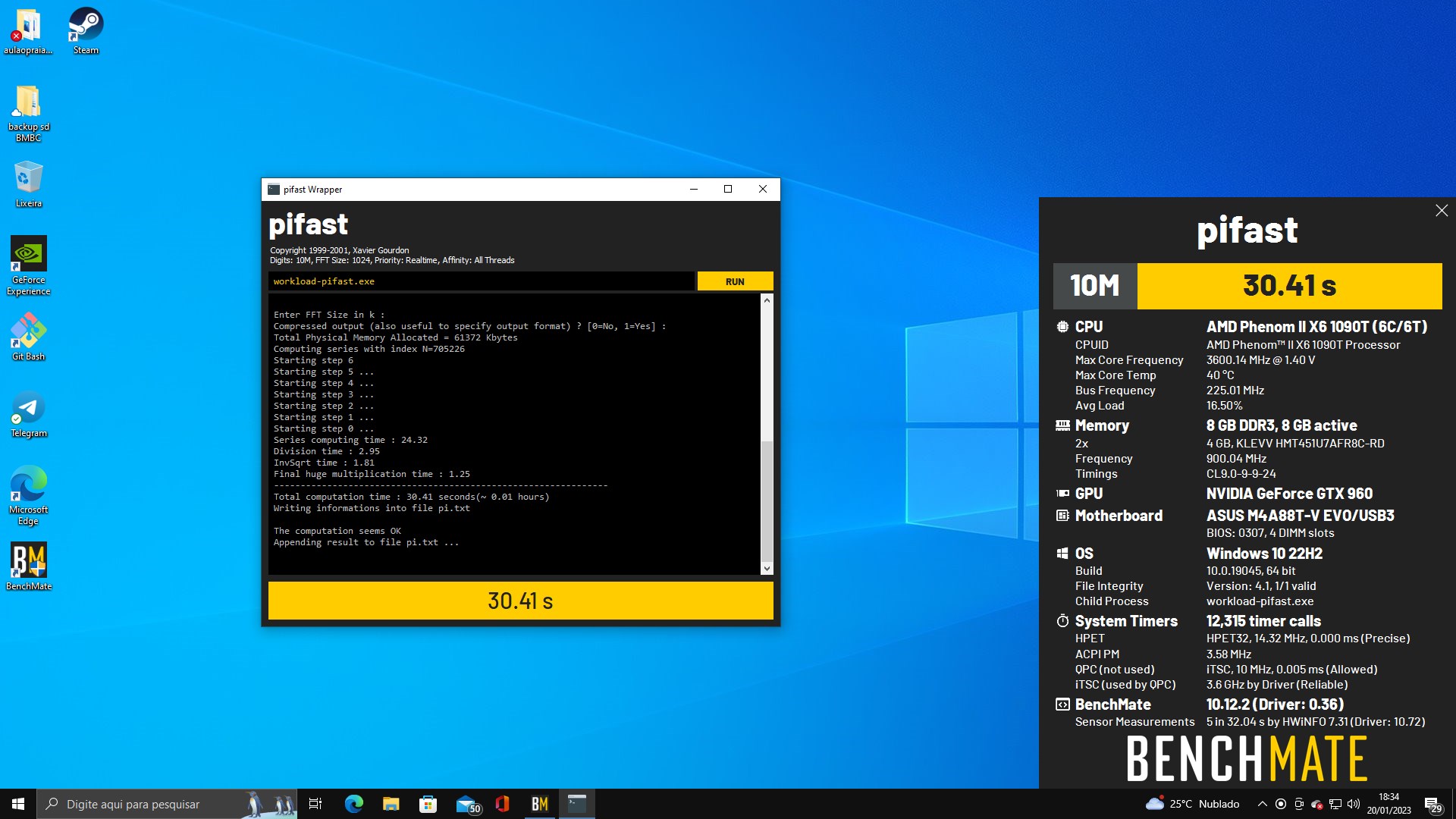Click the 8 GB DDR3, 8 GB active text
Screen dimensions: 1456x819
[x=1282, y=425]
